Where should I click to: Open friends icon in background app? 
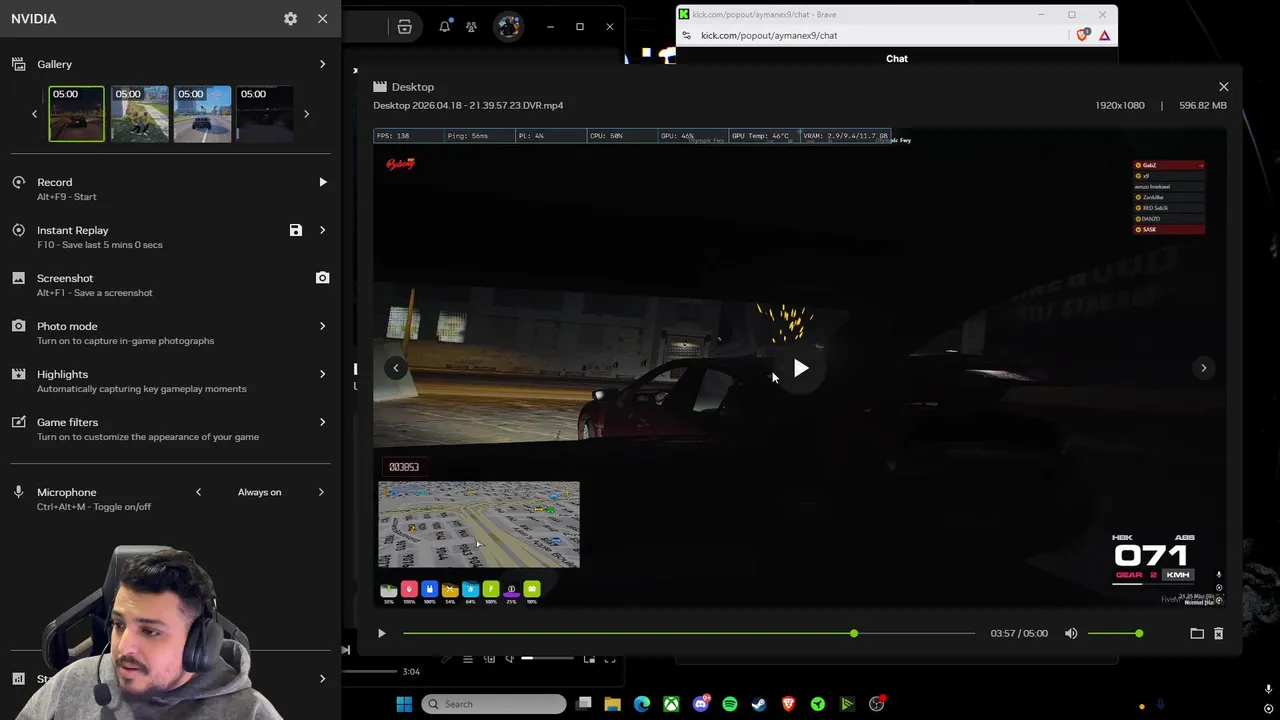click(x=471, y=27)
